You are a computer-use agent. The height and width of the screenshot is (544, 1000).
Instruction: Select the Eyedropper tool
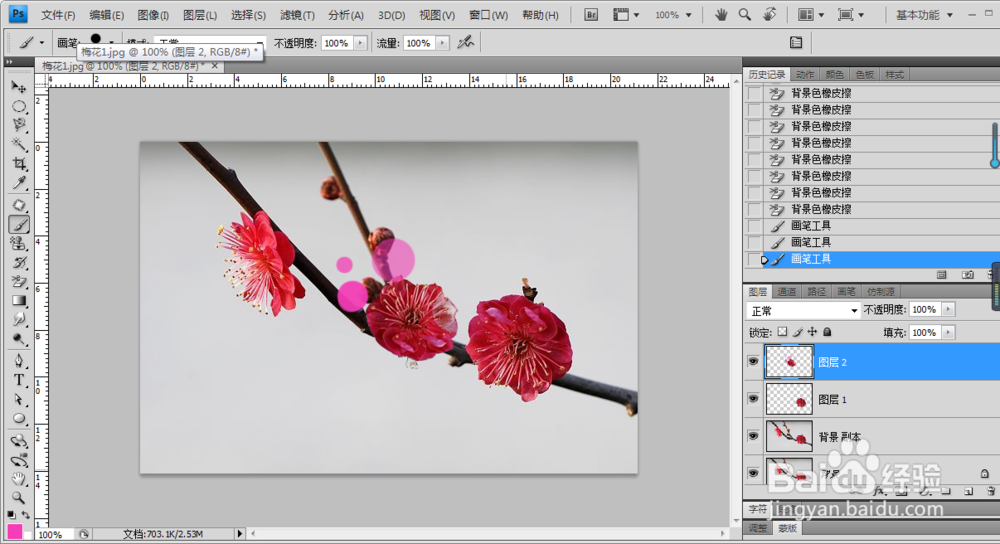point(19,184)
